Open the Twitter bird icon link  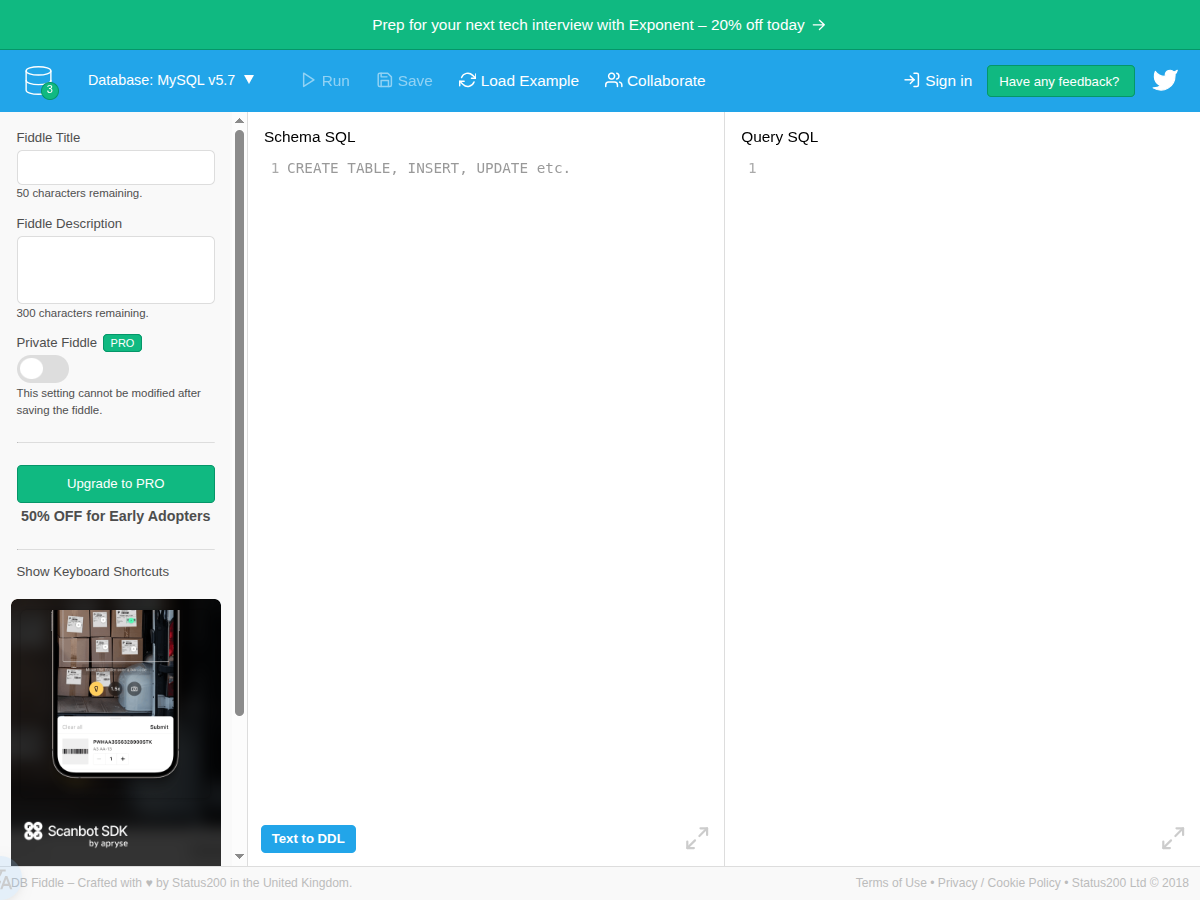point(1165,81)
